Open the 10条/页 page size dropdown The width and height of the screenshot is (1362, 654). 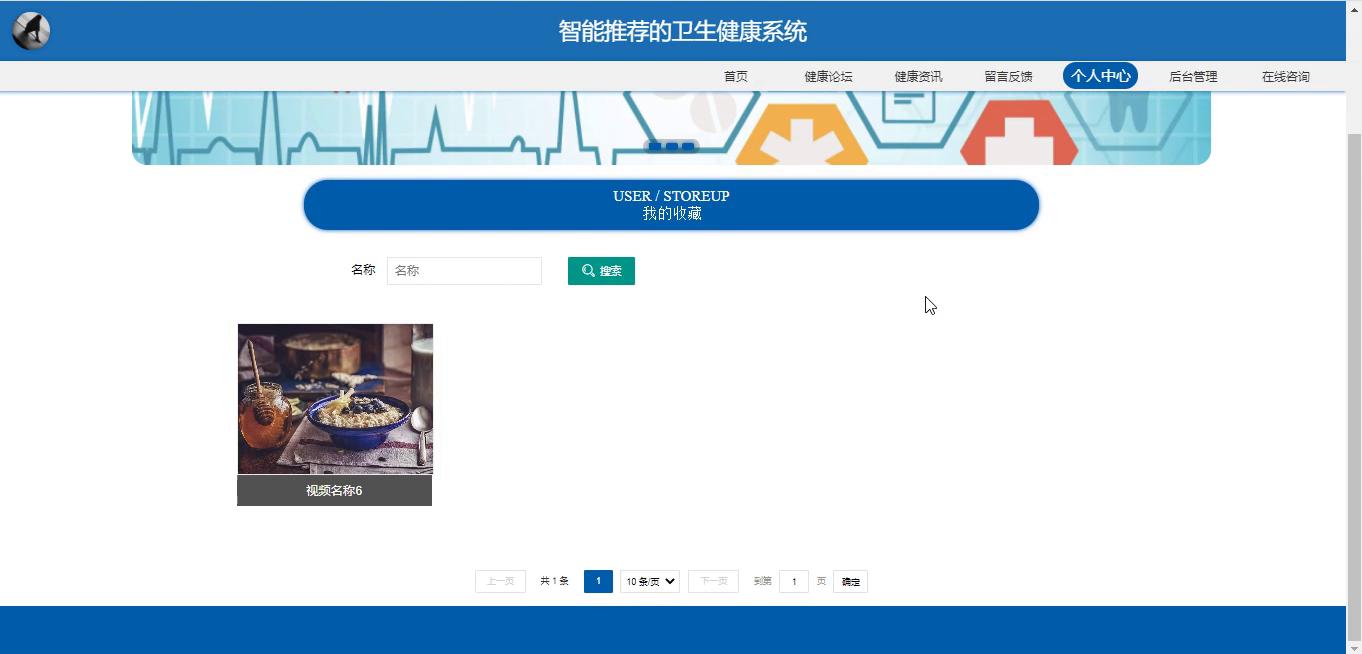point(649,581)
